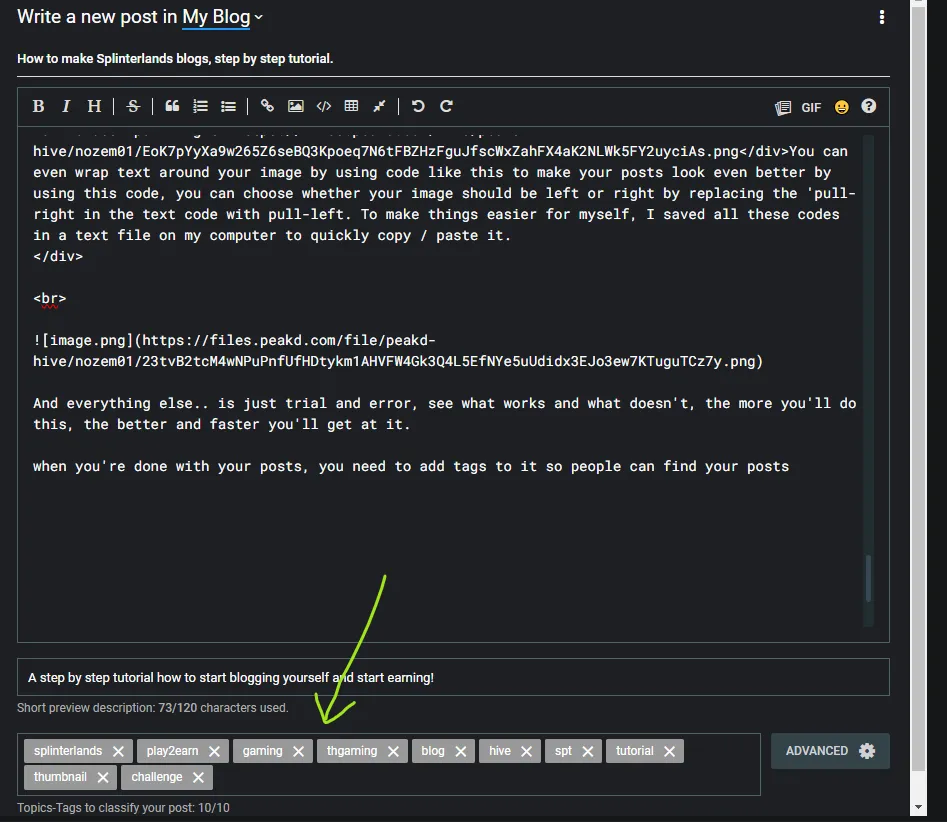
Task: Remove the challenge tag
Action: (198, 777)
